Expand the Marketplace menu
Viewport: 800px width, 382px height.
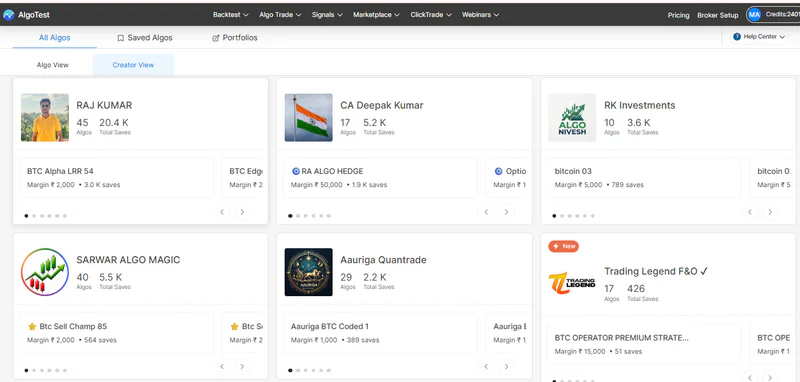377,15
